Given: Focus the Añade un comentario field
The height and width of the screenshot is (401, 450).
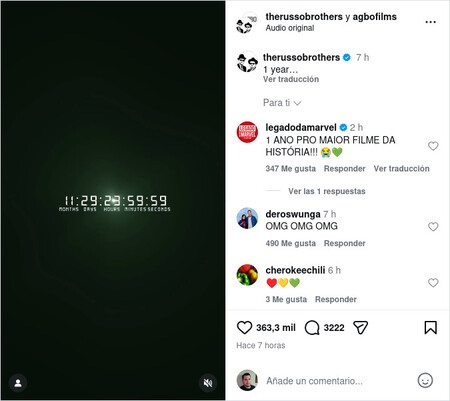Looking at the screenshot, I should [337, 381].
